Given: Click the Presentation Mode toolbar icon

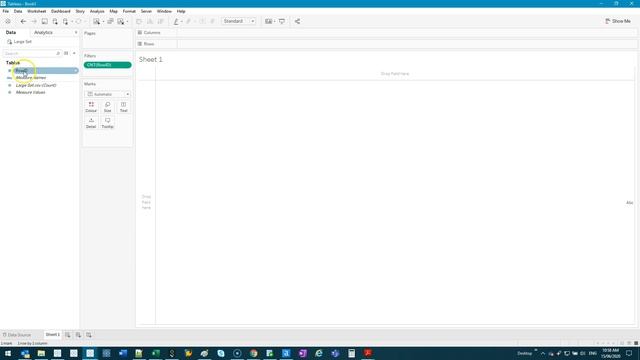Looking at the screenshot, I should (x=282, y=21).
